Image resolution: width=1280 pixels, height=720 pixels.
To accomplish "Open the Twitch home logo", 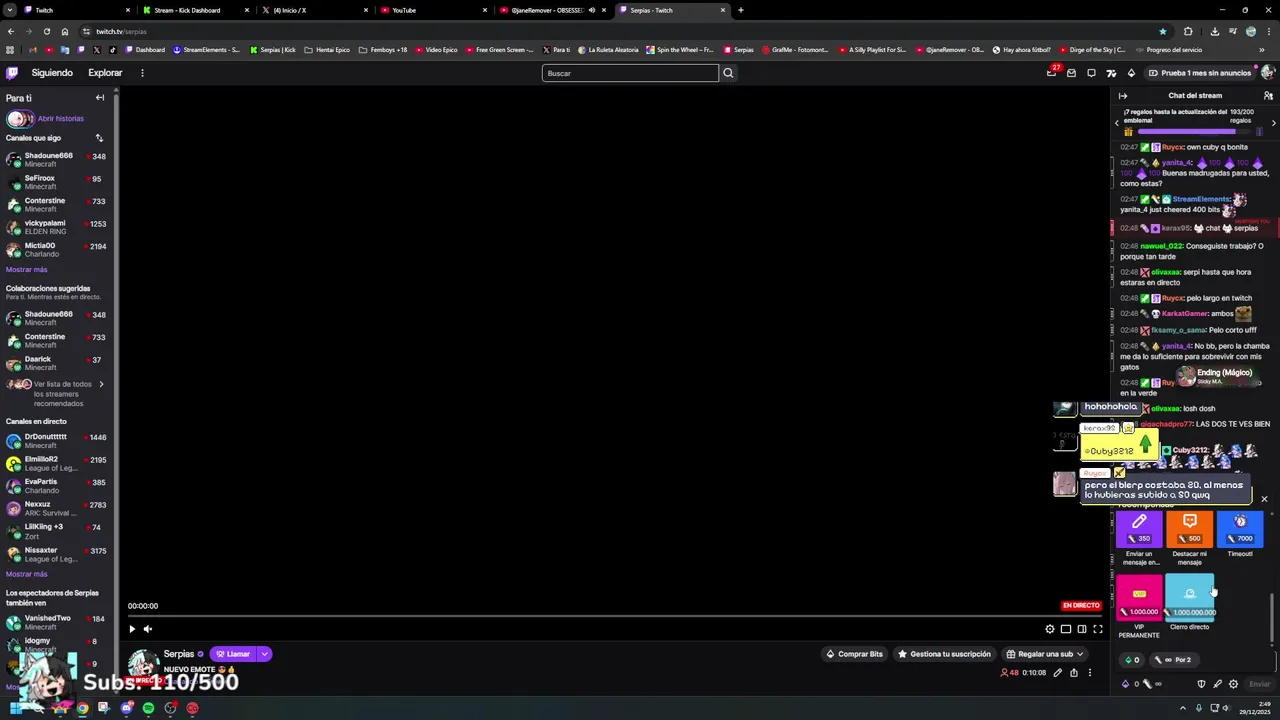I will click(x=12, y=73).
